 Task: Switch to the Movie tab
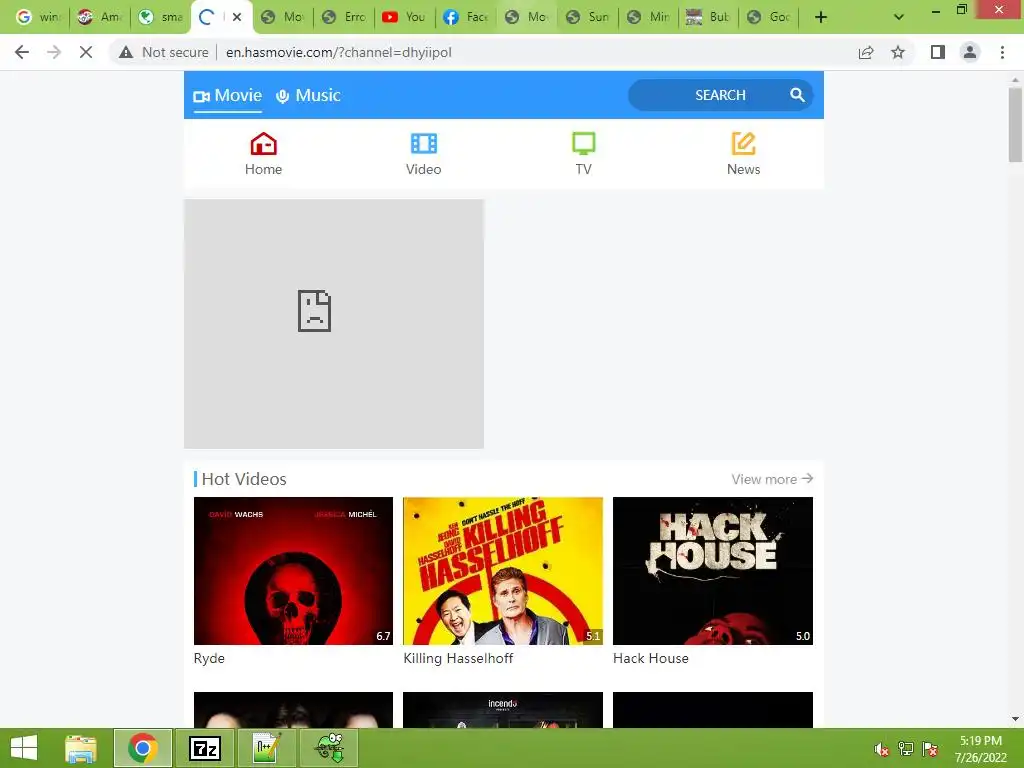pos(228,95)
